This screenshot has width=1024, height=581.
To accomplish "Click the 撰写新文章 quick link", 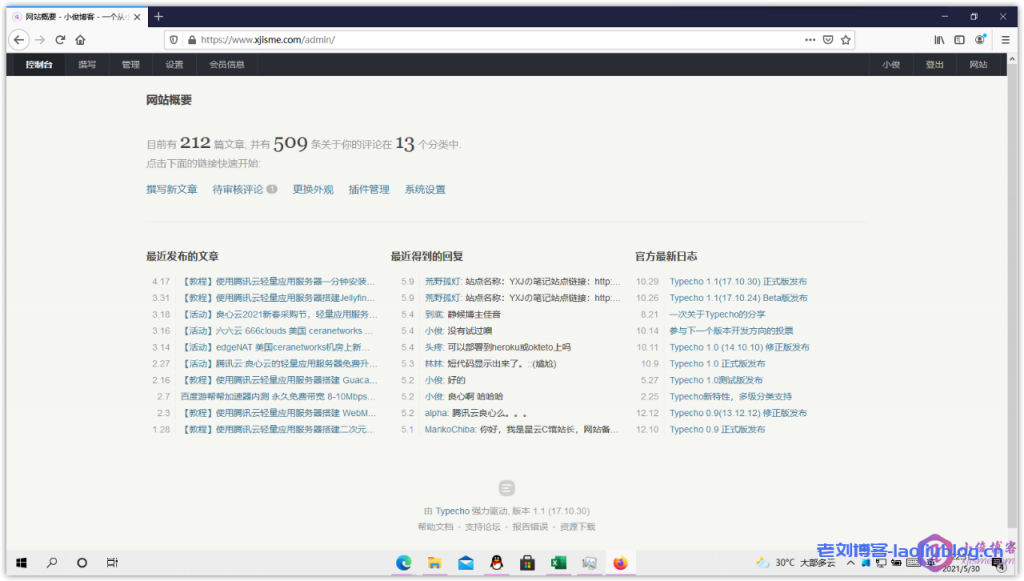I will pos(172,189).
